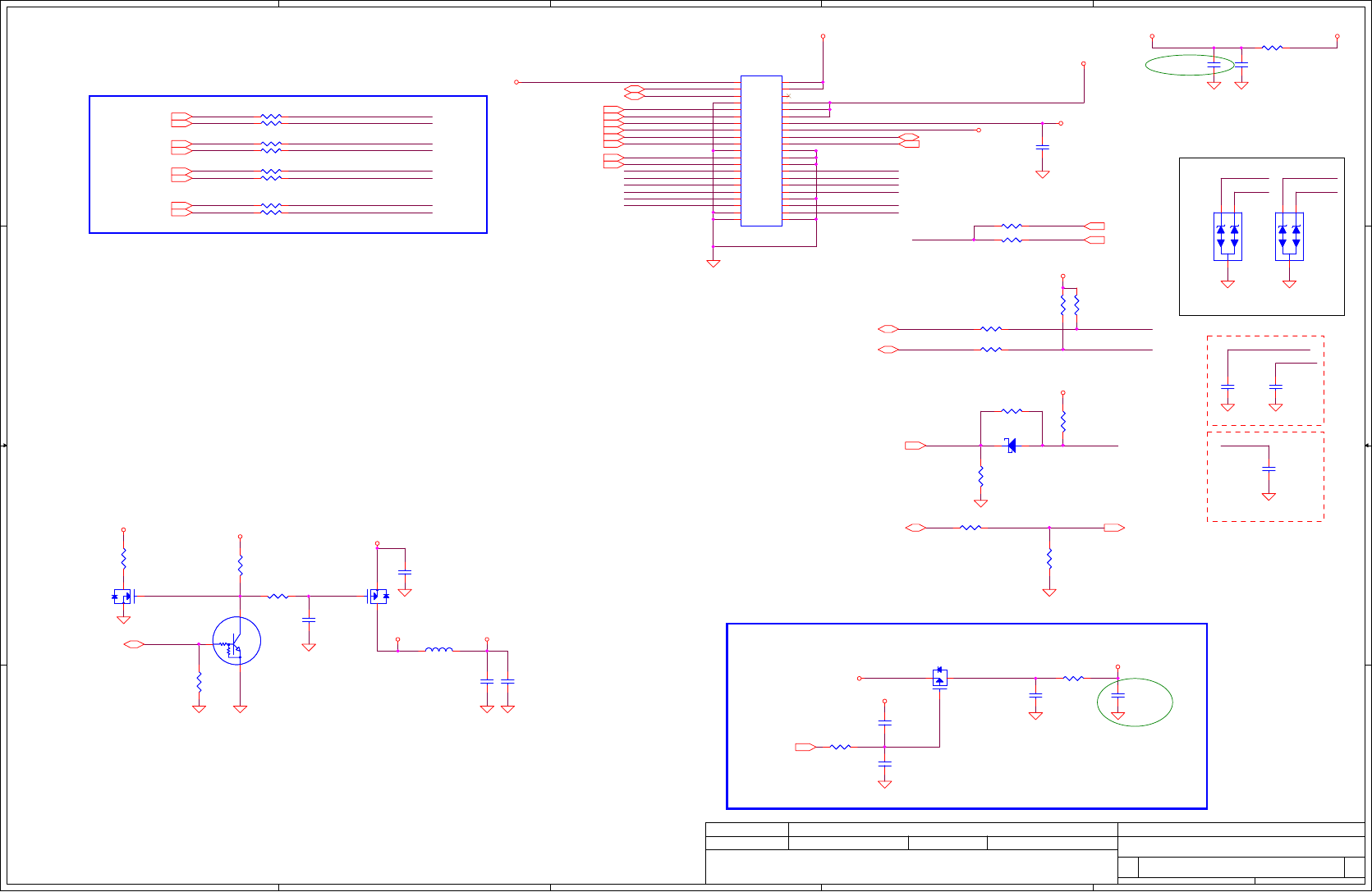Click the resistor looped above the Zener diode
The height and width of the screenshot is (892, 1372).
coord(1012,411)
